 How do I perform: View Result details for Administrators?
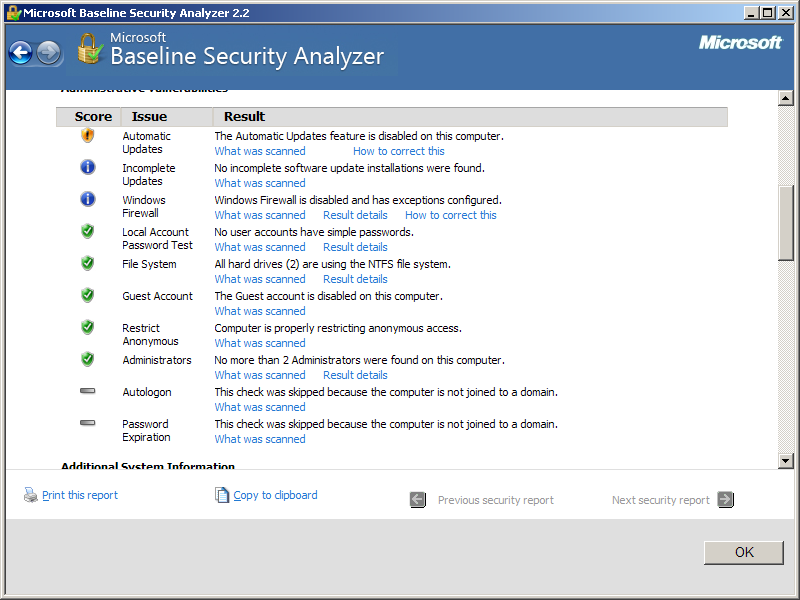(x=356, y=375)
